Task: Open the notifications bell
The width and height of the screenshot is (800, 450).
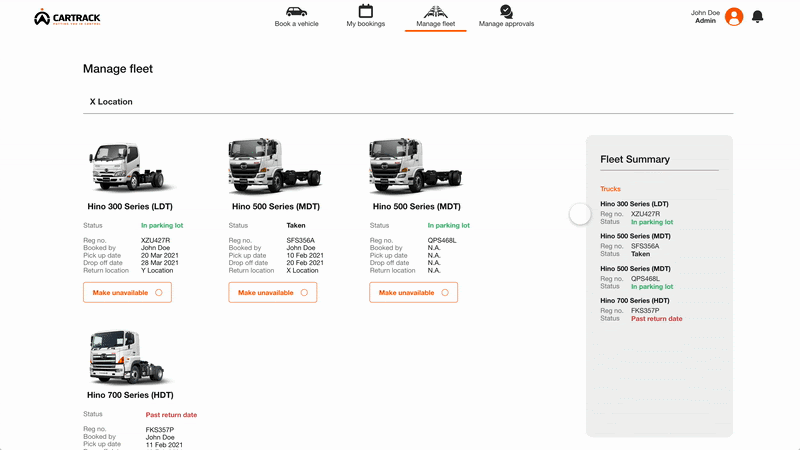Action: [x=758, y=17]
